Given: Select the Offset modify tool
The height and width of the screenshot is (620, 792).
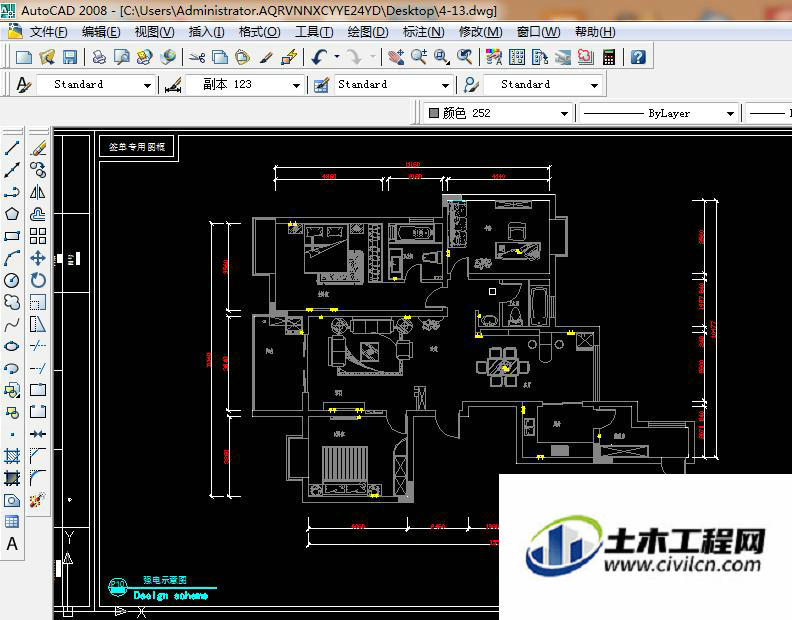Looking at the screenshot, I should (38, 214).
